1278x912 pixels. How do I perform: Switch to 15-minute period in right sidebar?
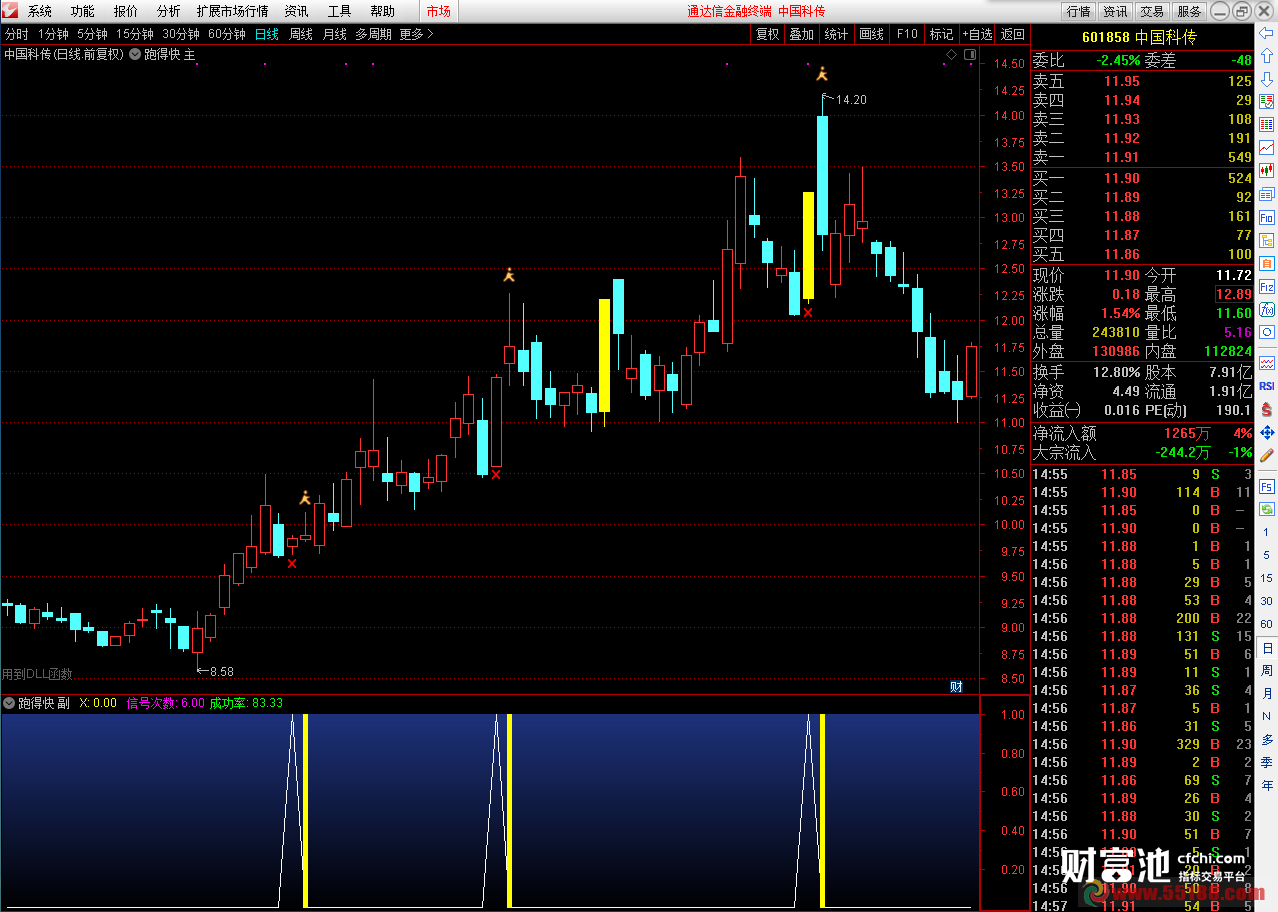pyautogui.click(x=1267, y=578)
